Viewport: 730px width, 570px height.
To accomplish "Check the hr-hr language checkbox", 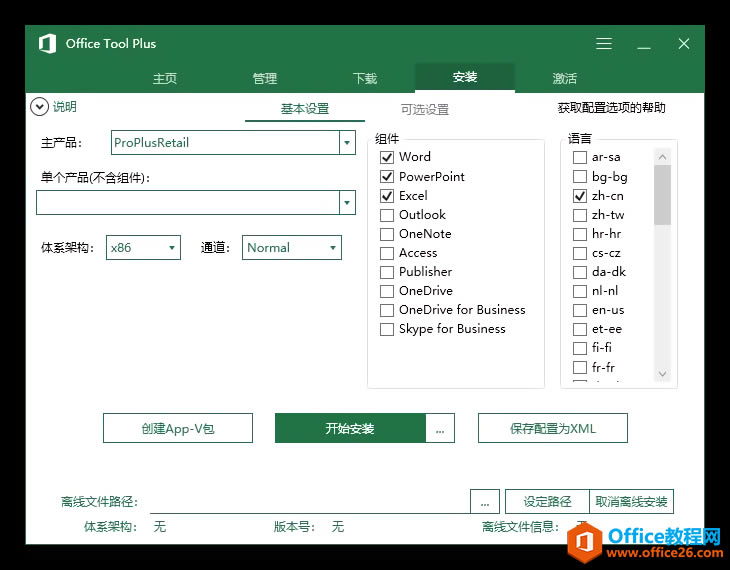I will [580, 234].
